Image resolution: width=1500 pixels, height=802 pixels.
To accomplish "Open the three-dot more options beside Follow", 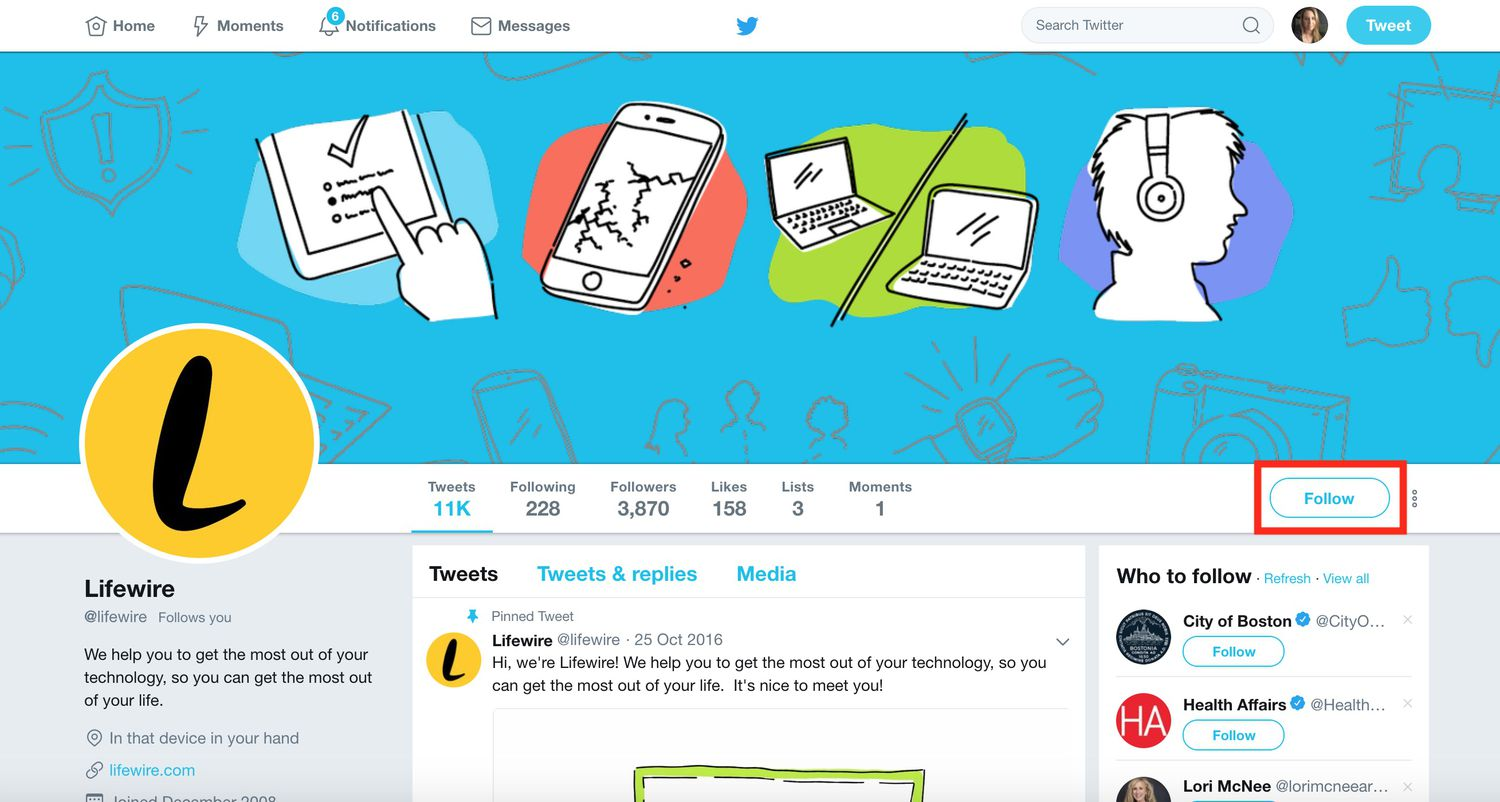I will point(1414,498).
